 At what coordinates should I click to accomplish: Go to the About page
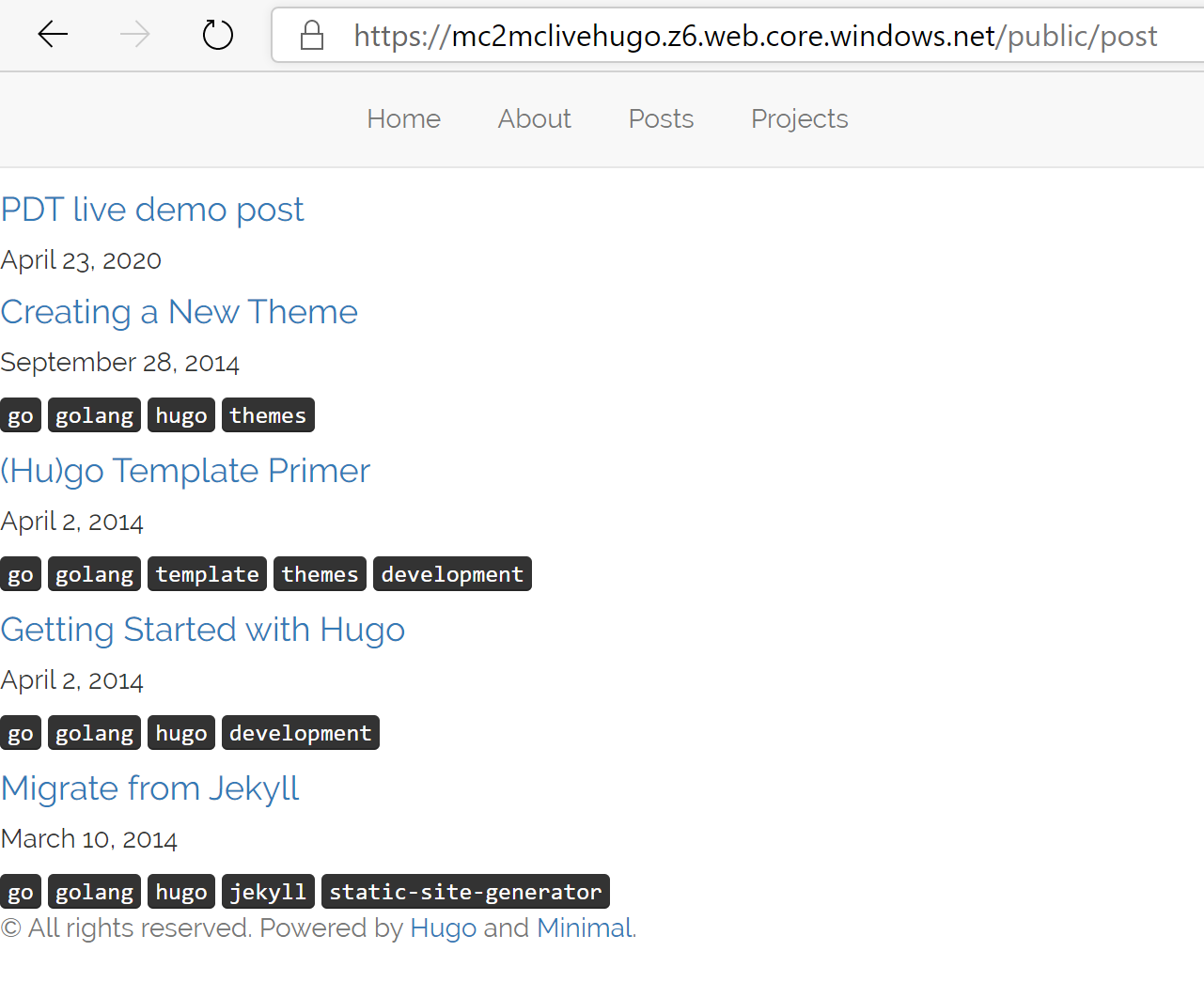click(x=534, y=119)
